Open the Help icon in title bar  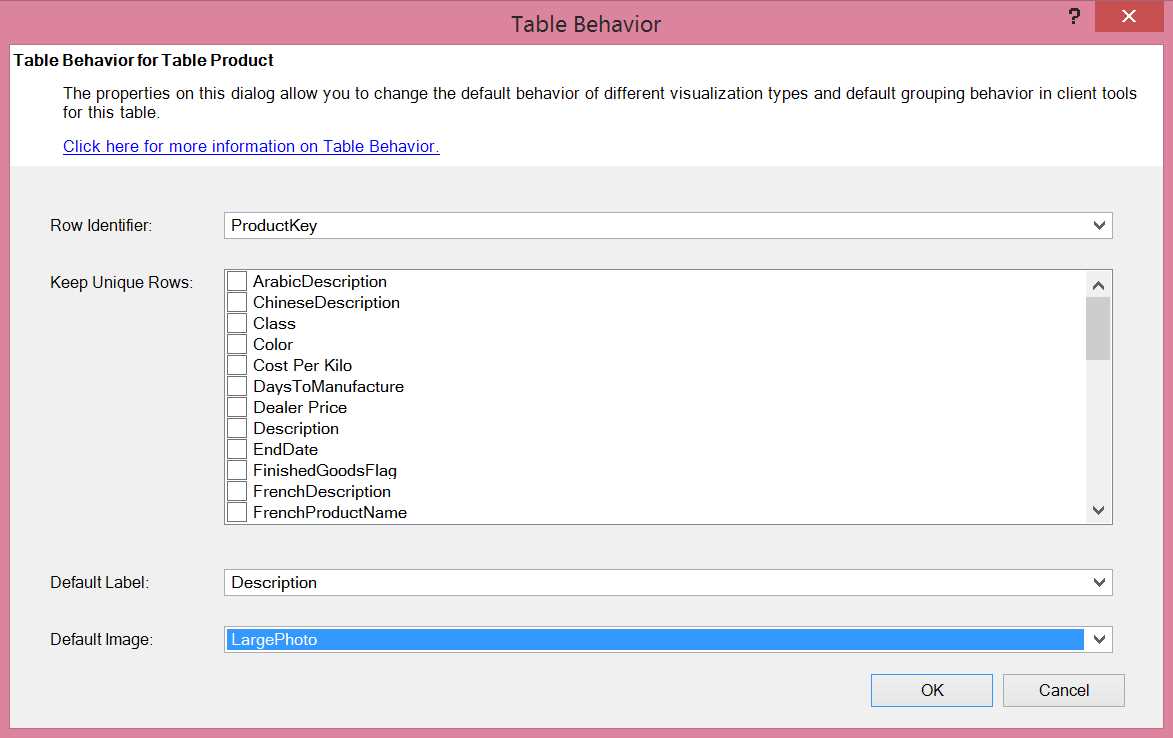(1073, 16)
